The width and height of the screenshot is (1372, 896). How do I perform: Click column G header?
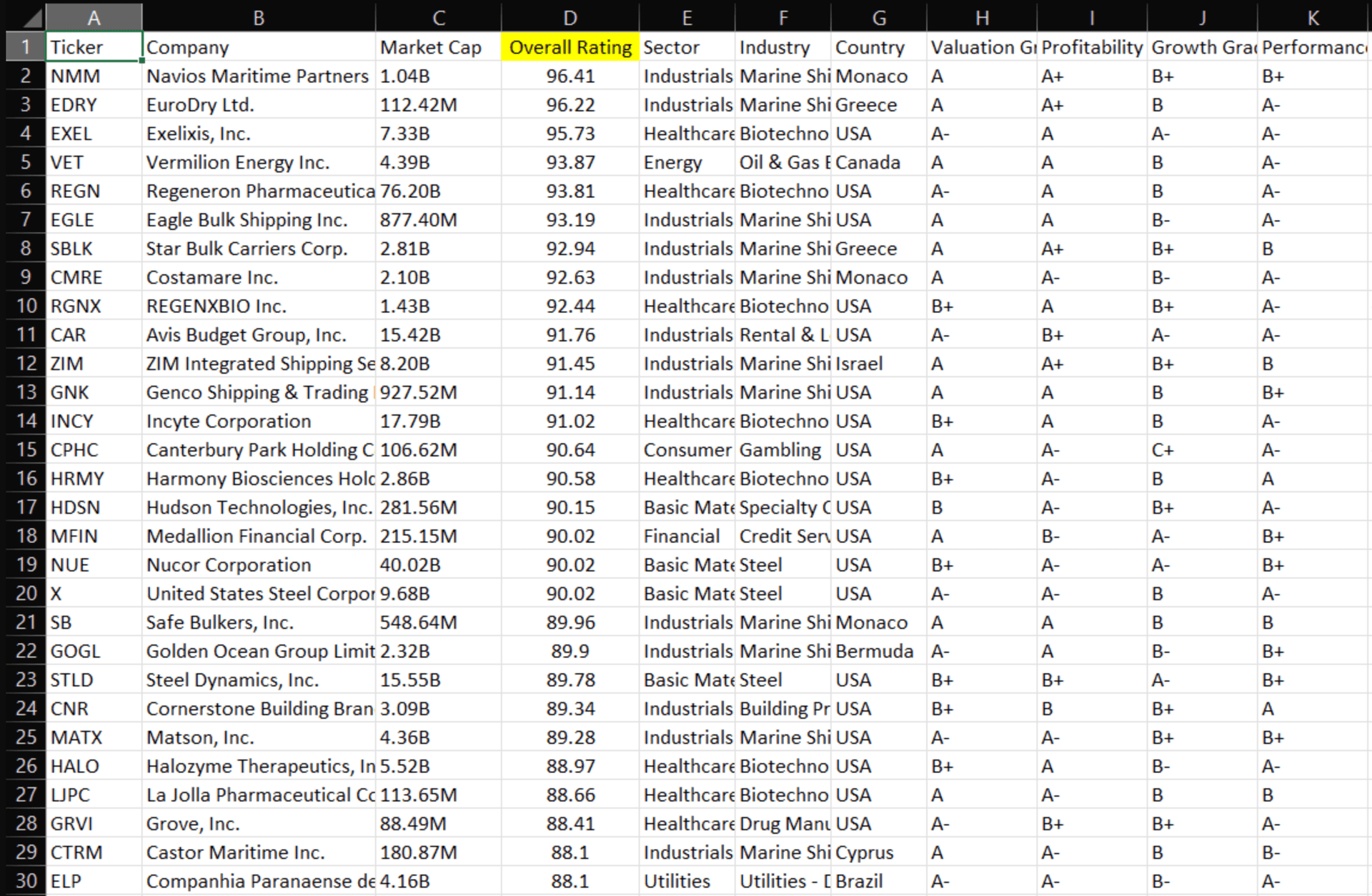pos(878,17)
